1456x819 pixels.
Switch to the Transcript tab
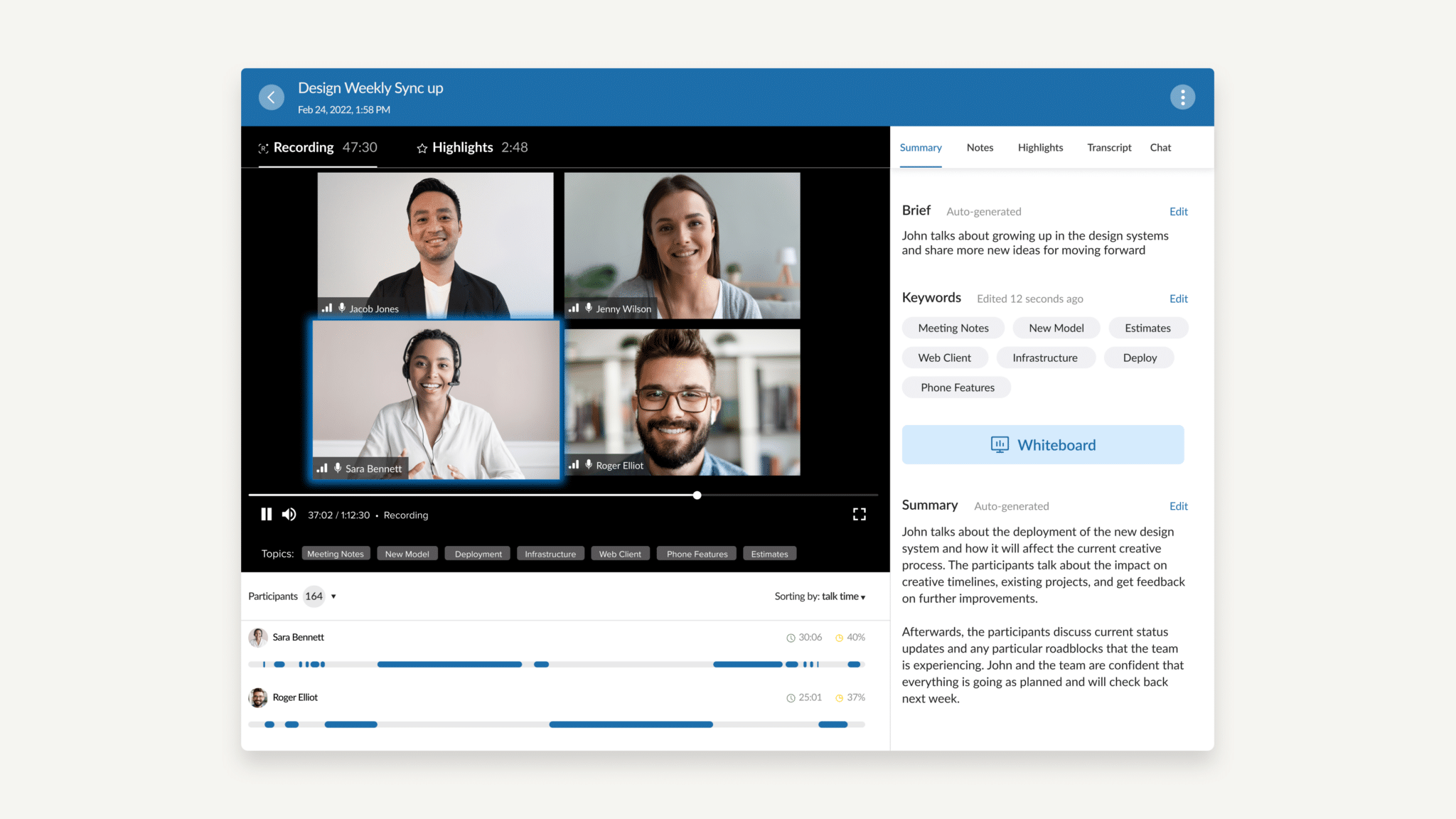(1108, 147)
